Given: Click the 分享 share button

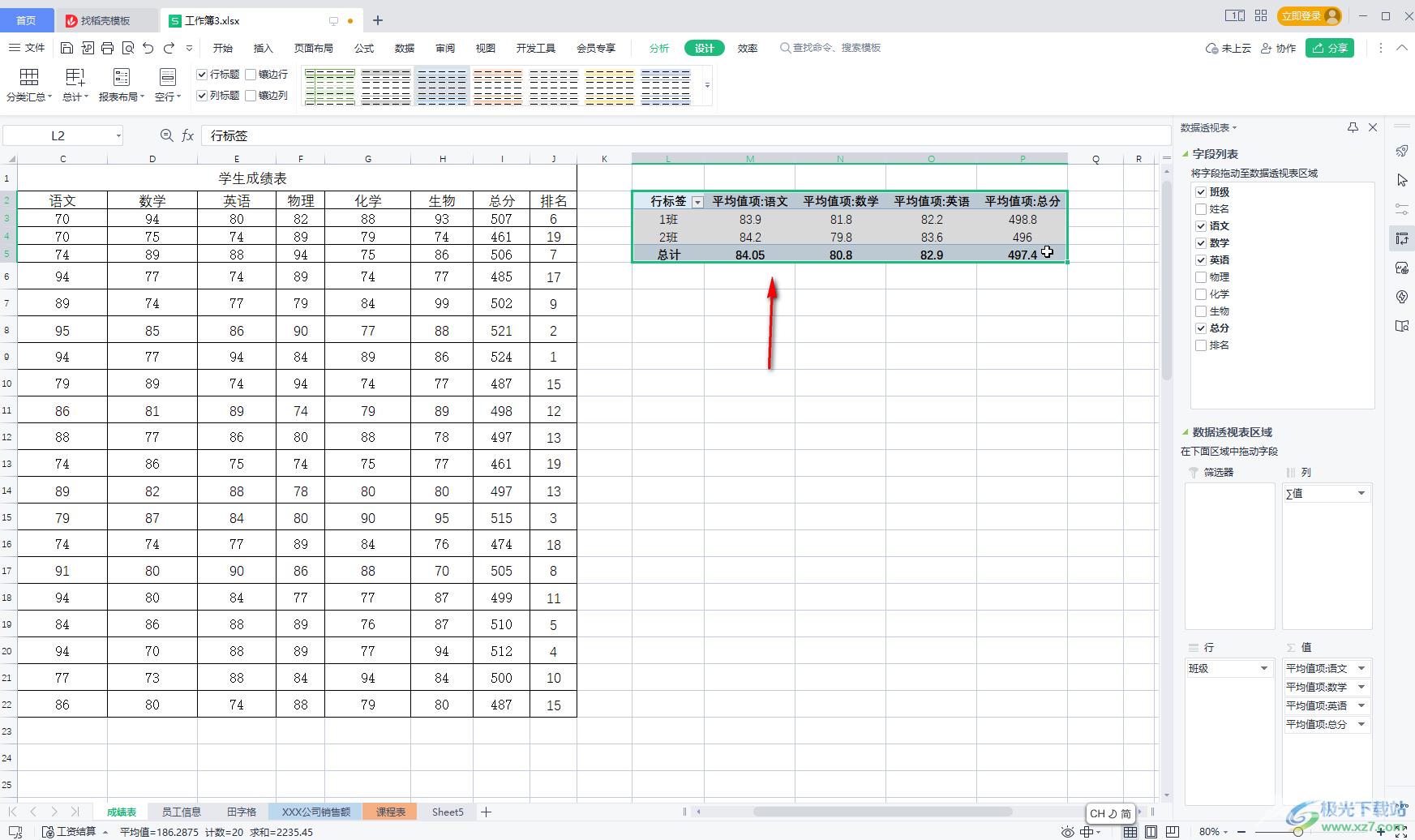Looking at the screenshot, I should pyautogui.click(x=1330, y=48).
